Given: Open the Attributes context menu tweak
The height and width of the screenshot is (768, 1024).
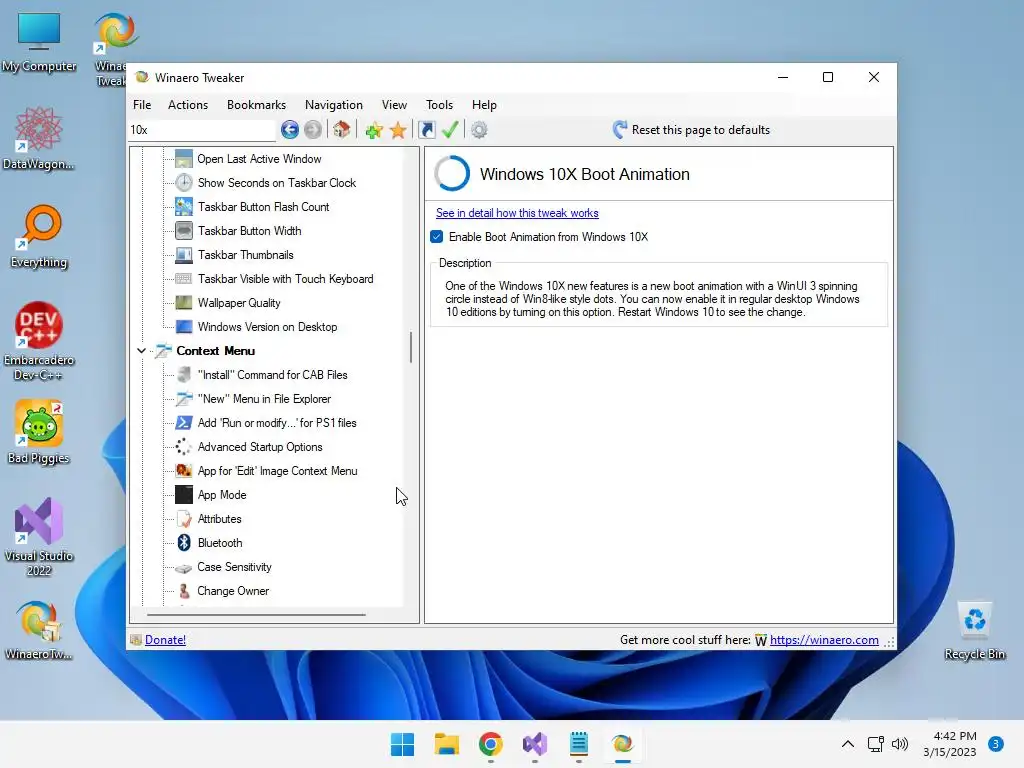Looking at the screenshot, I should [x=219, y=519].
